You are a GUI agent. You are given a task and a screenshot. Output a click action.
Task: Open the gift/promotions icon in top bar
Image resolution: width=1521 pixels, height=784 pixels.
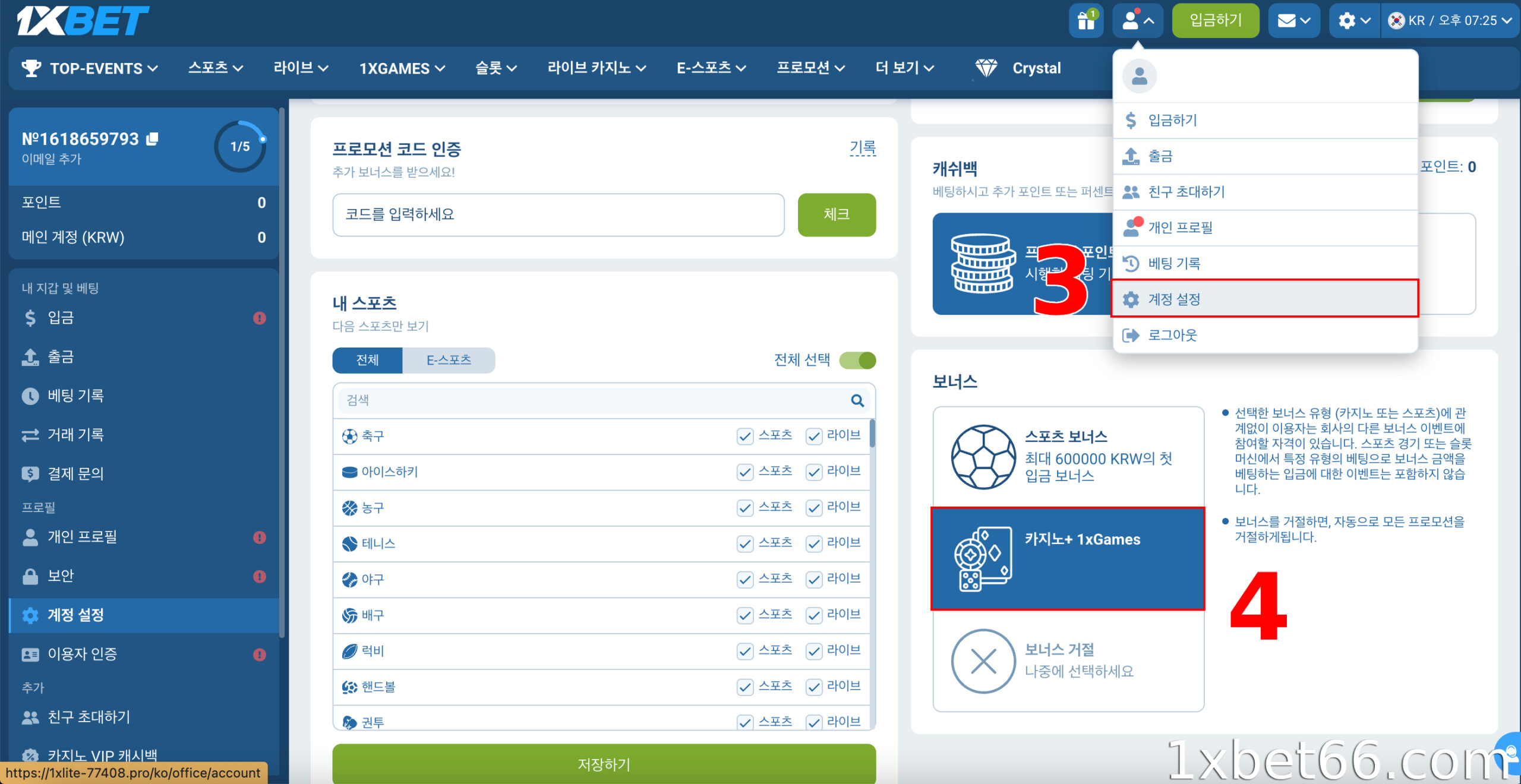pyautogui.click(x=1086, y=20)
